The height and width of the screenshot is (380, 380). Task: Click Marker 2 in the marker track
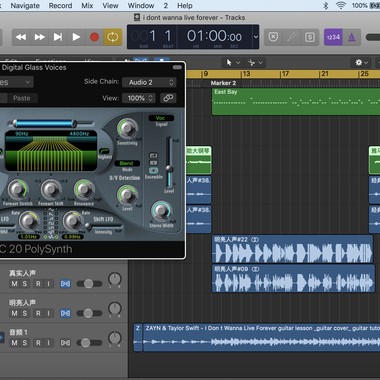coord(223,83)
